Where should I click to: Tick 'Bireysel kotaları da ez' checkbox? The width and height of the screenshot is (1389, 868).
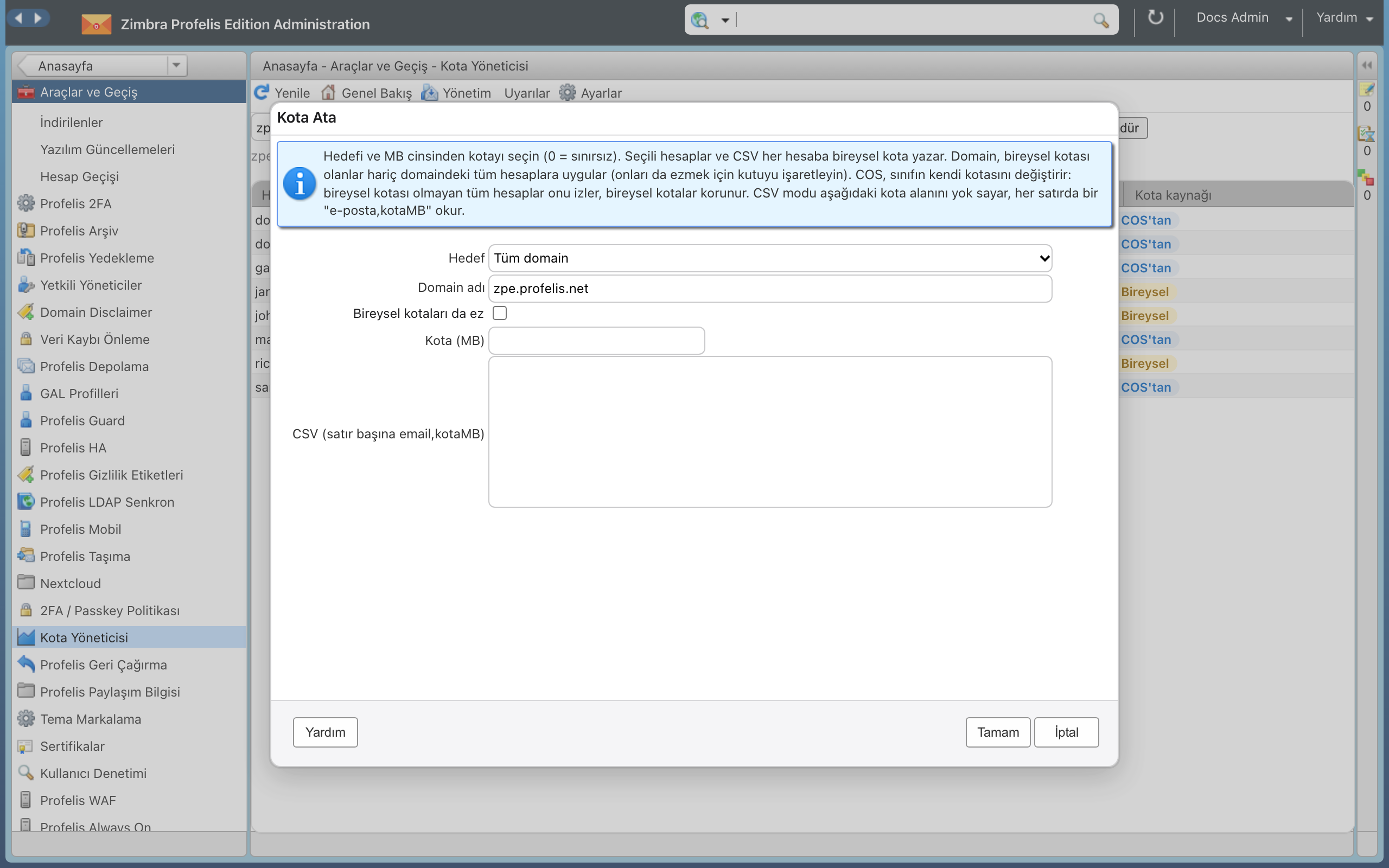click(499, 313)
